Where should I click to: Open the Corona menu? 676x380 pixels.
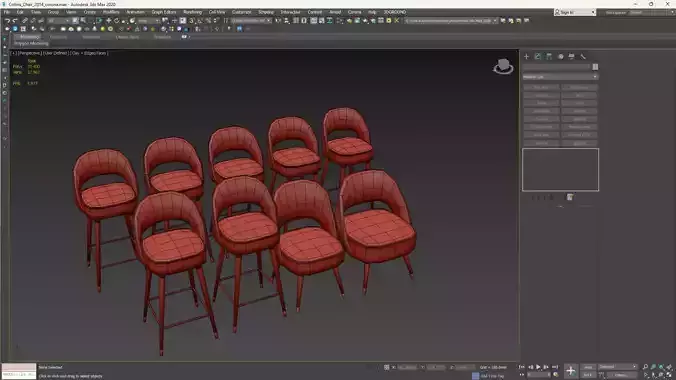tap(355, 12)
